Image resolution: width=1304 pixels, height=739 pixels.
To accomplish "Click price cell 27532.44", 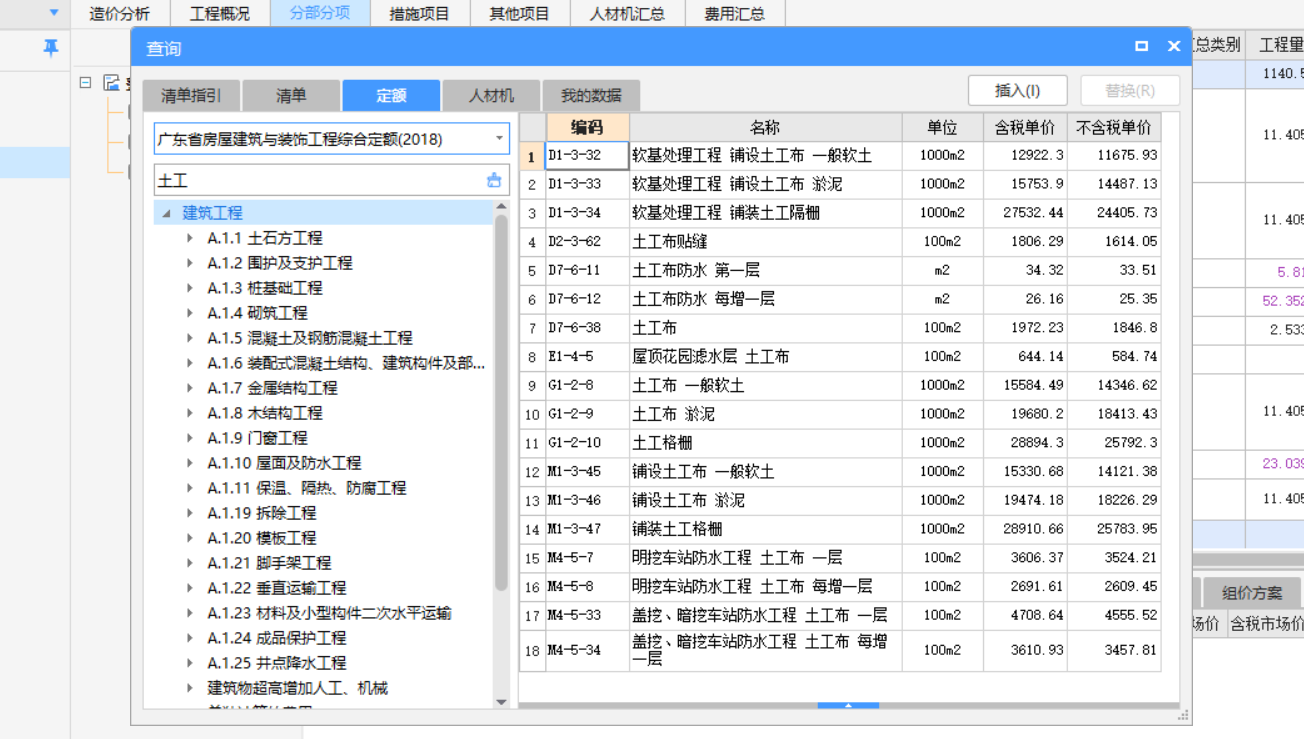I will pyautogui.click(x=1025, y=213).
